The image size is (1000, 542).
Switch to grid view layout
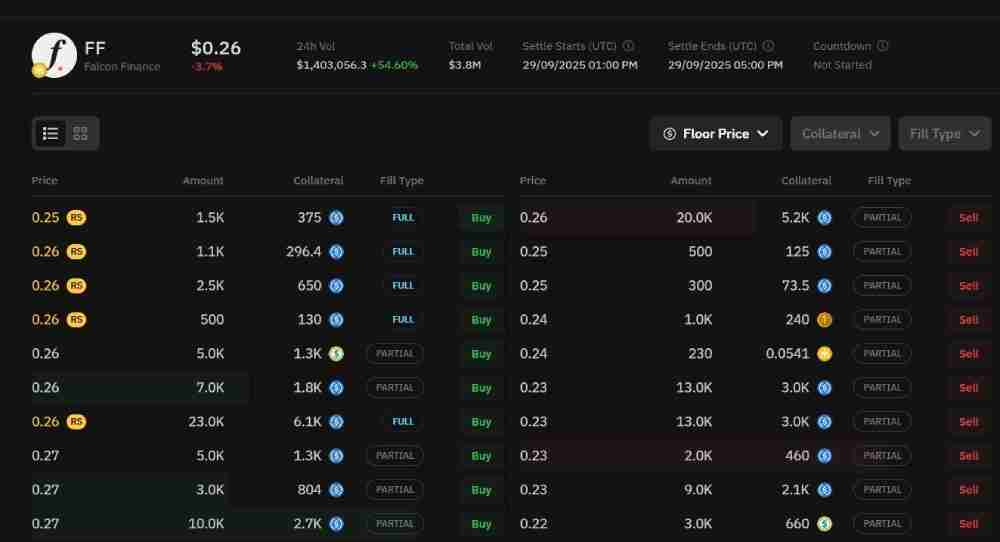pyautogui.click(x=81, y=133)
